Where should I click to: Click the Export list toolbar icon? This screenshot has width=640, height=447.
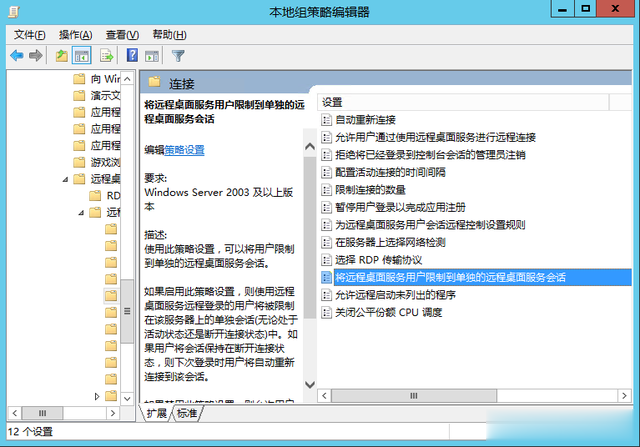pyautogui.click(x=107, y=56)
